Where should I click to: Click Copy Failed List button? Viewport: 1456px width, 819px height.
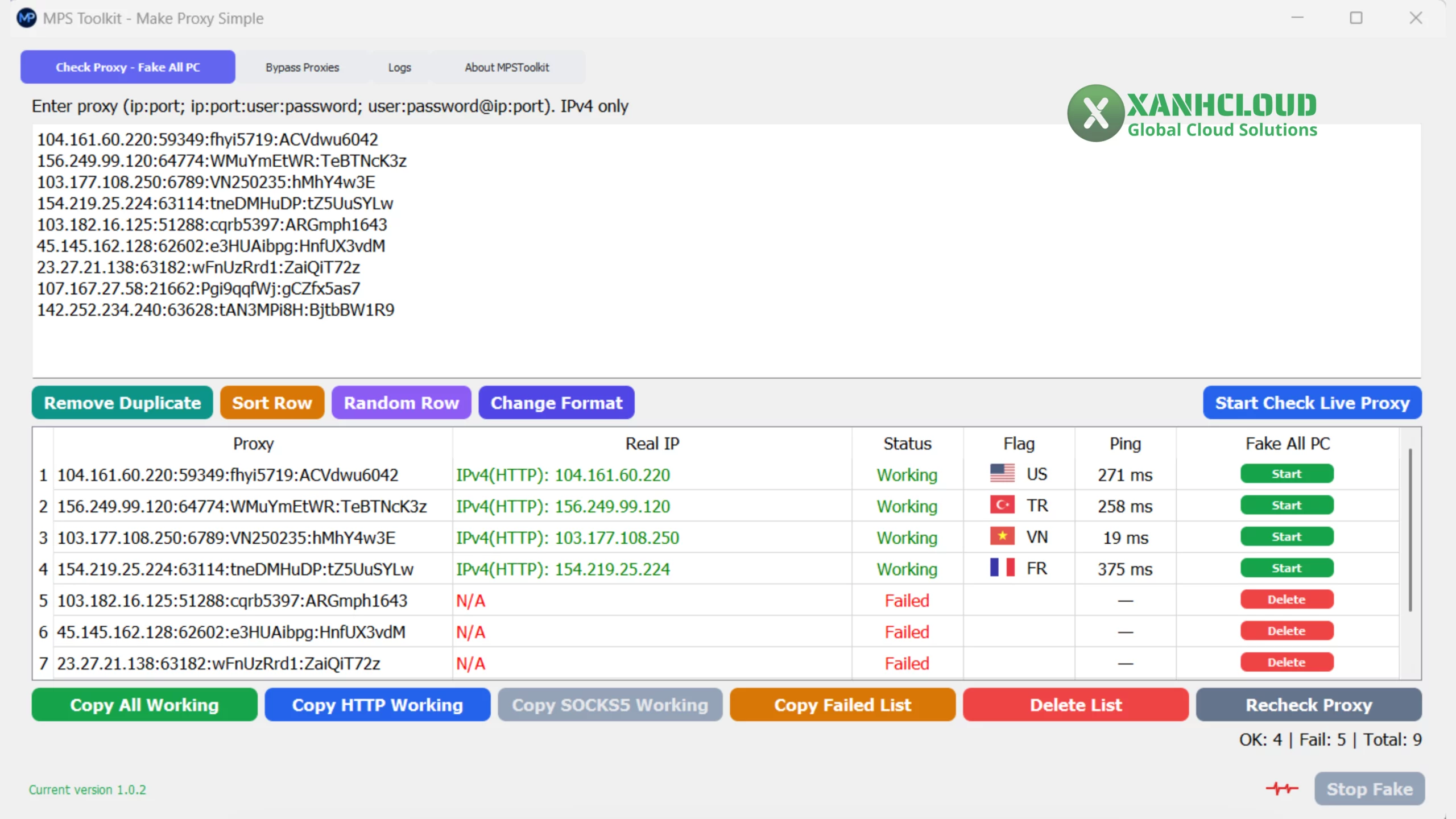(842, 705)
